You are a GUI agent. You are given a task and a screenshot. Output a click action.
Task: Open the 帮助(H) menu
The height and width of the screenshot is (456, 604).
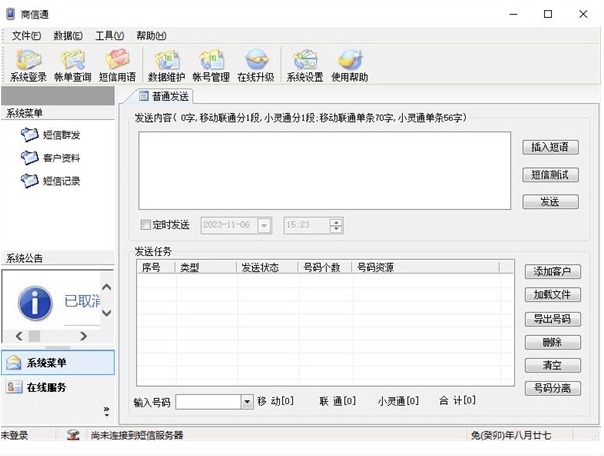(x=151, y=36)
